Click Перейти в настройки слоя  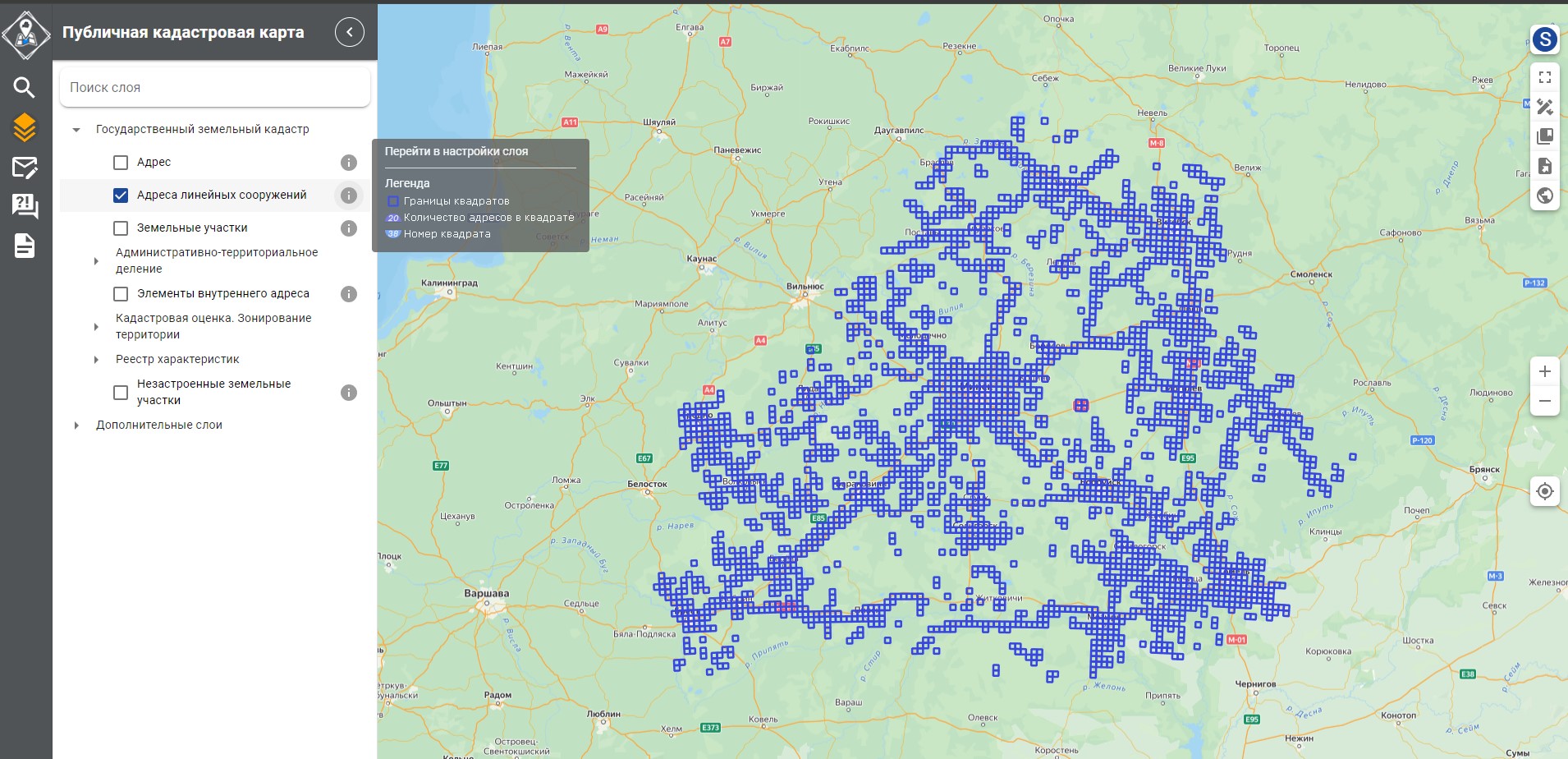456,151
